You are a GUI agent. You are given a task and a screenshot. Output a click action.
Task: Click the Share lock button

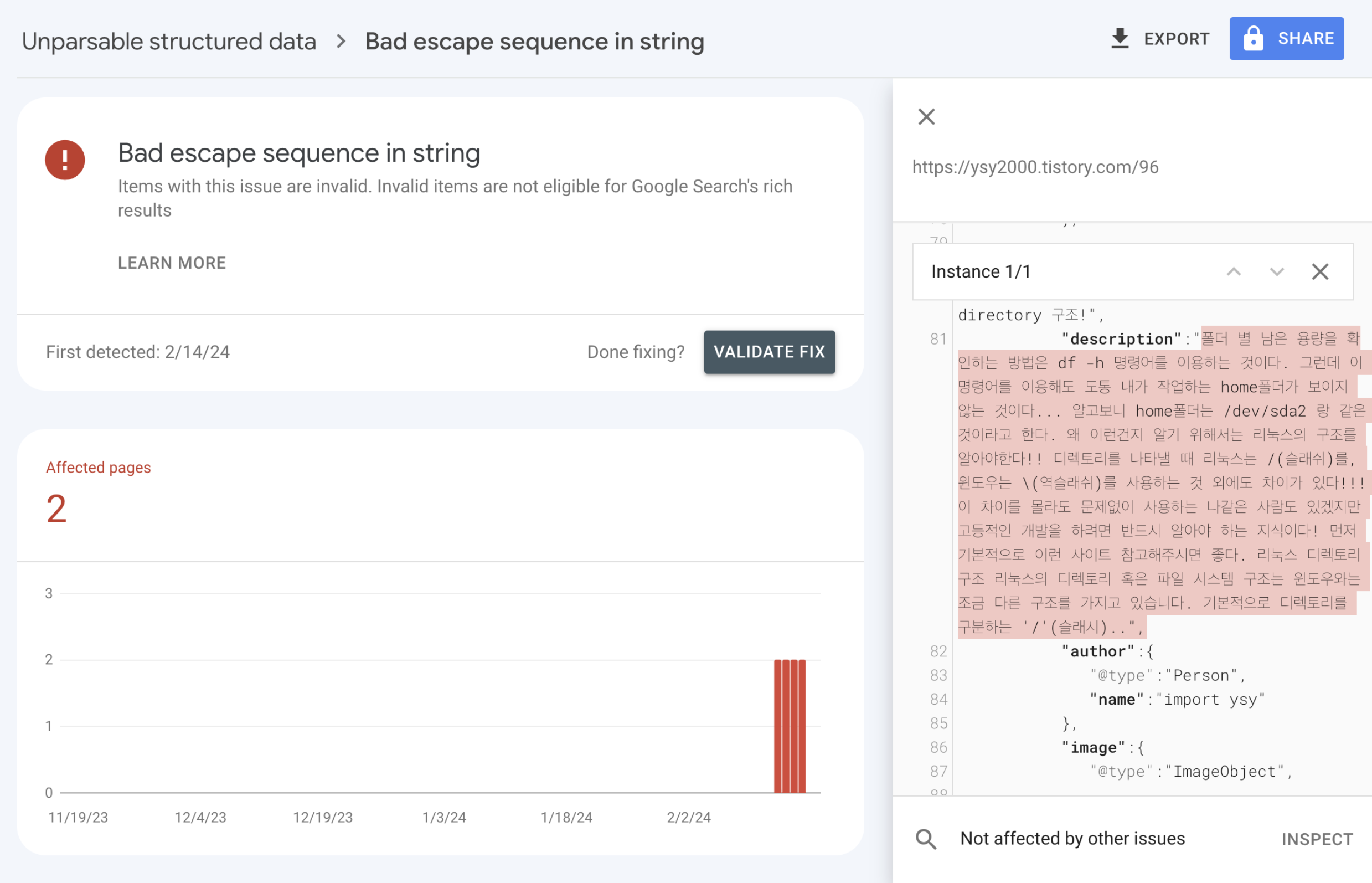1286,38
